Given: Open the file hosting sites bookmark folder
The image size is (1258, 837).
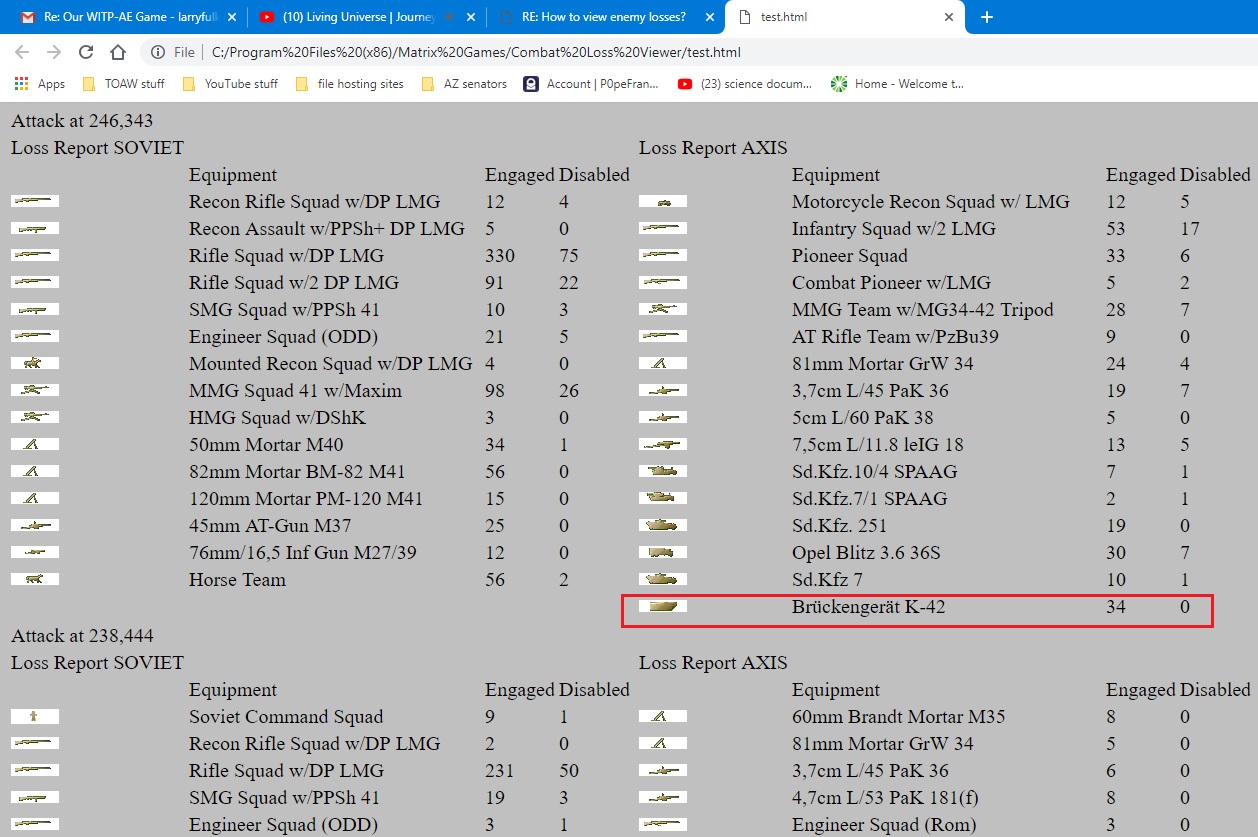Looking at the screenshot, I should [350, 84].
